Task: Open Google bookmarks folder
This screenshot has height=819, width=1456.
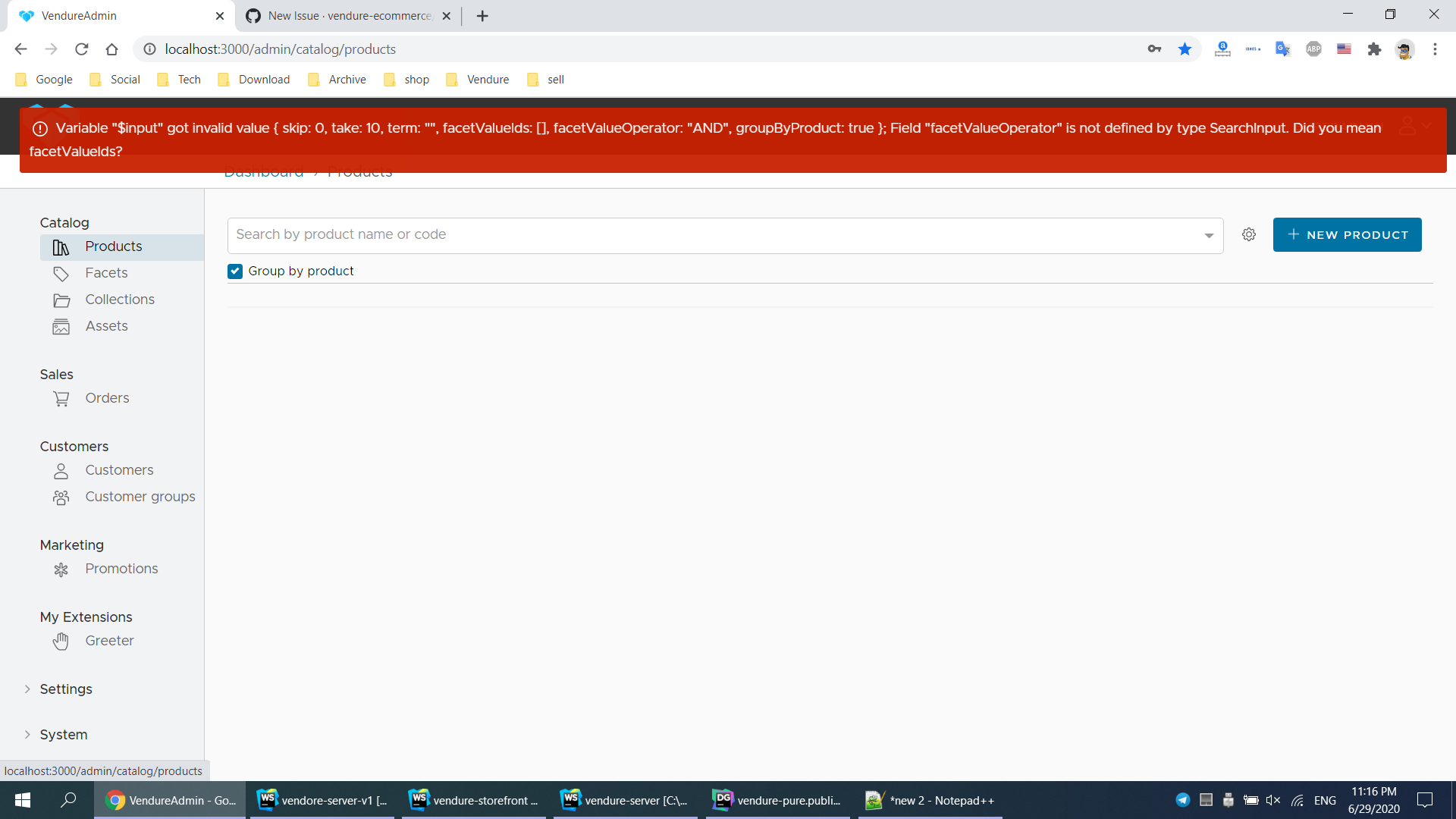Action: click(x=44, y=80)
